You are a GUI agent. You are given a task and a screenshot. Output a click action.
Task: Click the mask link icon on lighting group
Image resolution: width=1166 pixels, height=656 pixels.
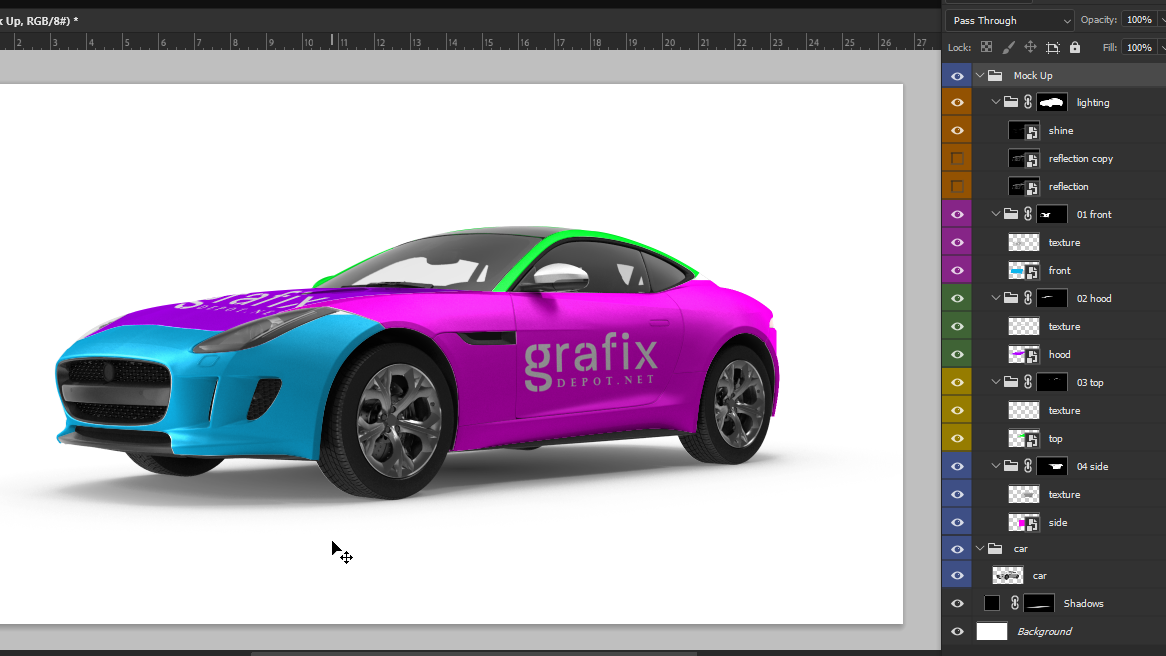pos(1027,102)
